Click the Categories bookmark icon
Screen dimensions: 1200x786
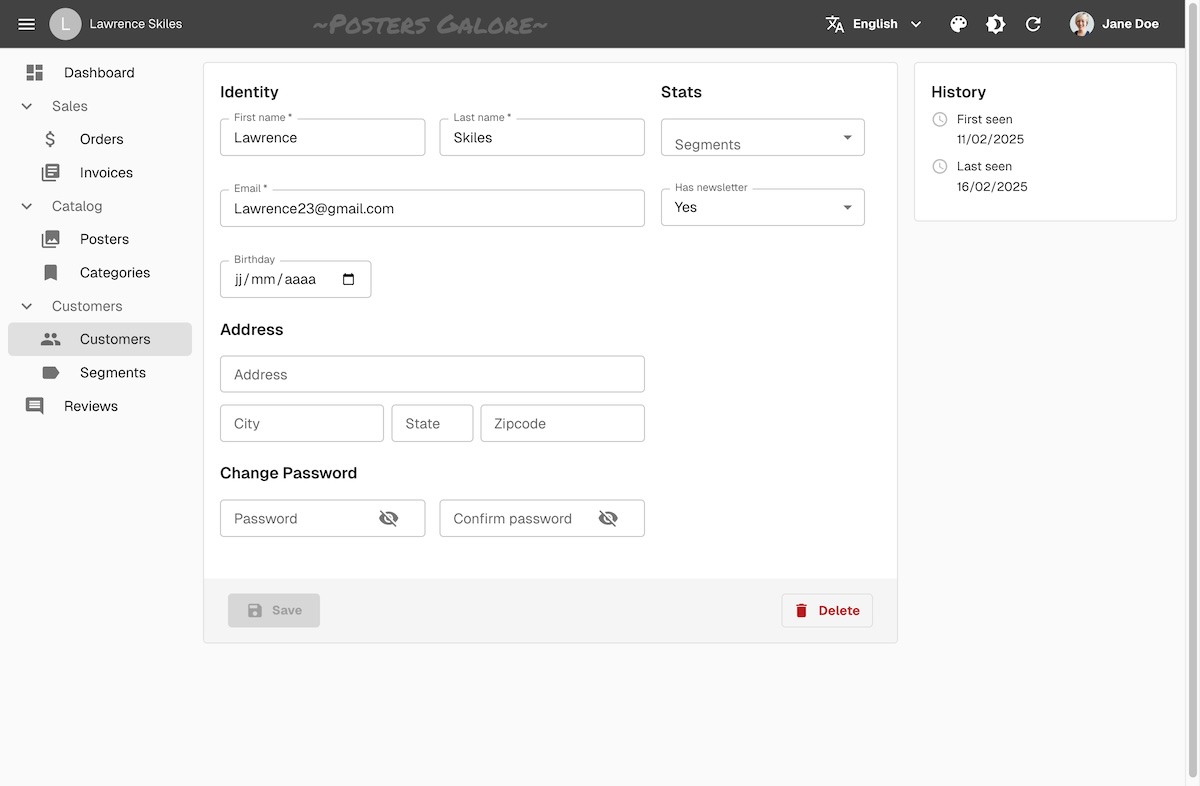(x=51, y=272)
